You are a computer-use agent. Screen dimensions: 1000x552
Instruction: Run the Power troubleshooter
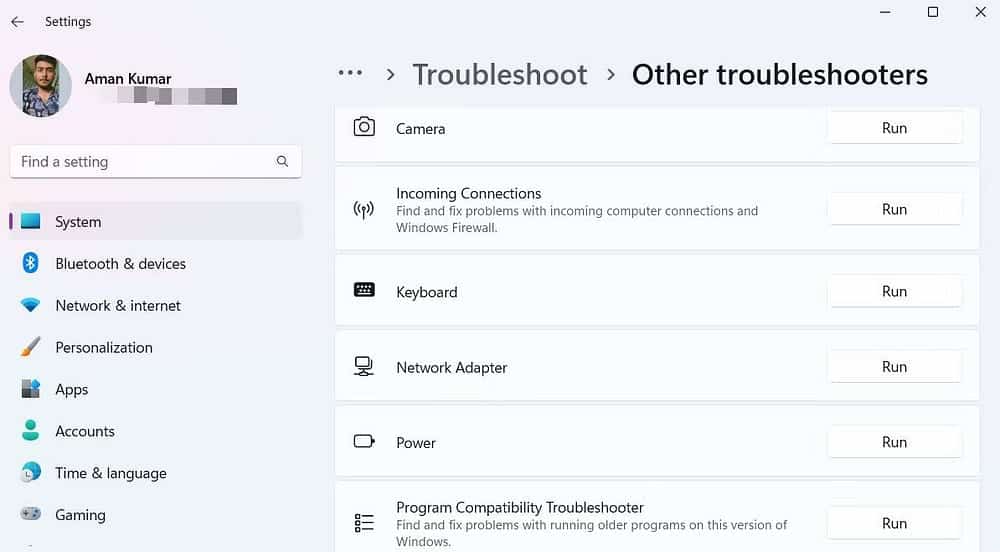pos(894,442)
